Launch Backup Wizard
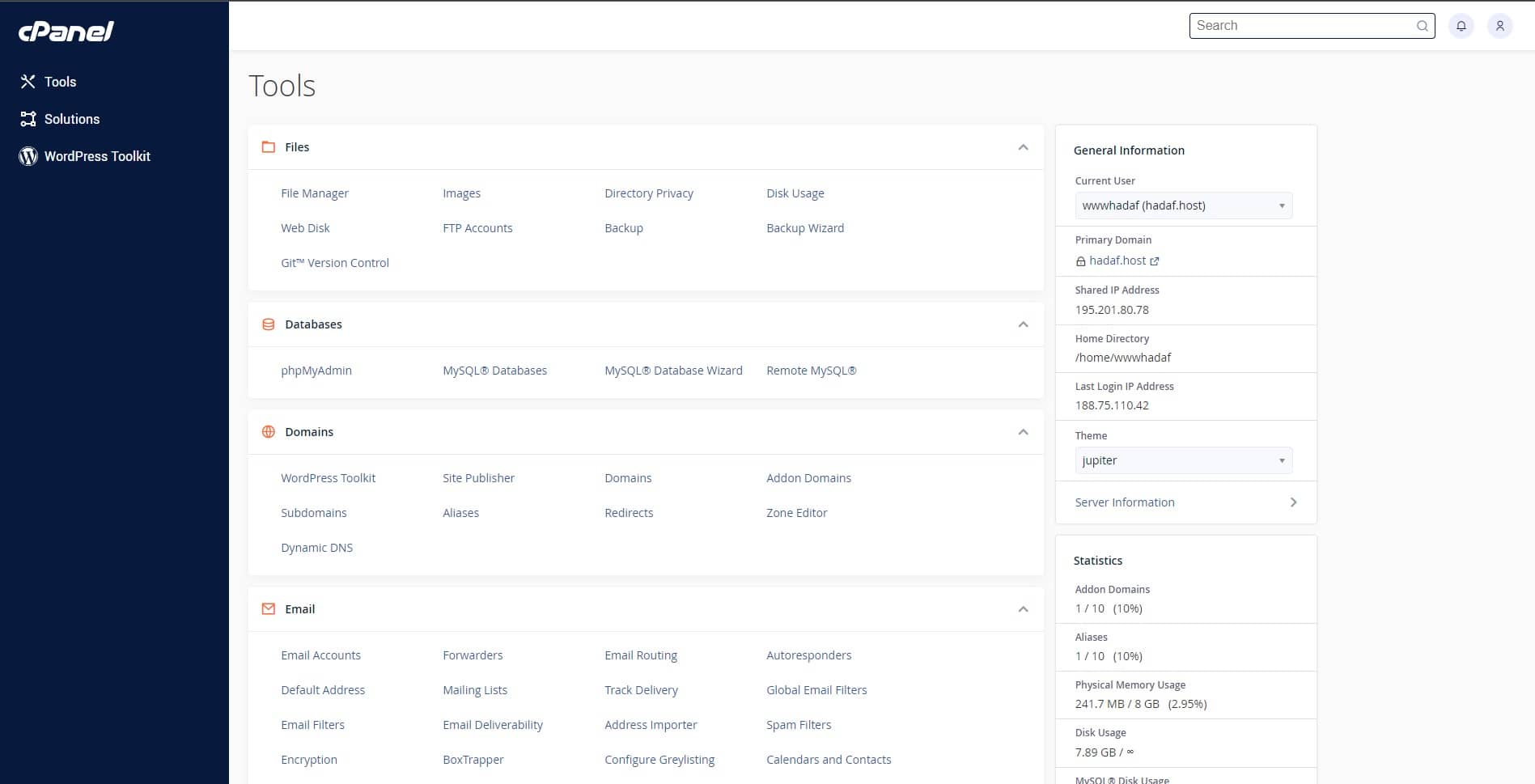This screenshot has width=1535, height=784. [x=805, y=228]
